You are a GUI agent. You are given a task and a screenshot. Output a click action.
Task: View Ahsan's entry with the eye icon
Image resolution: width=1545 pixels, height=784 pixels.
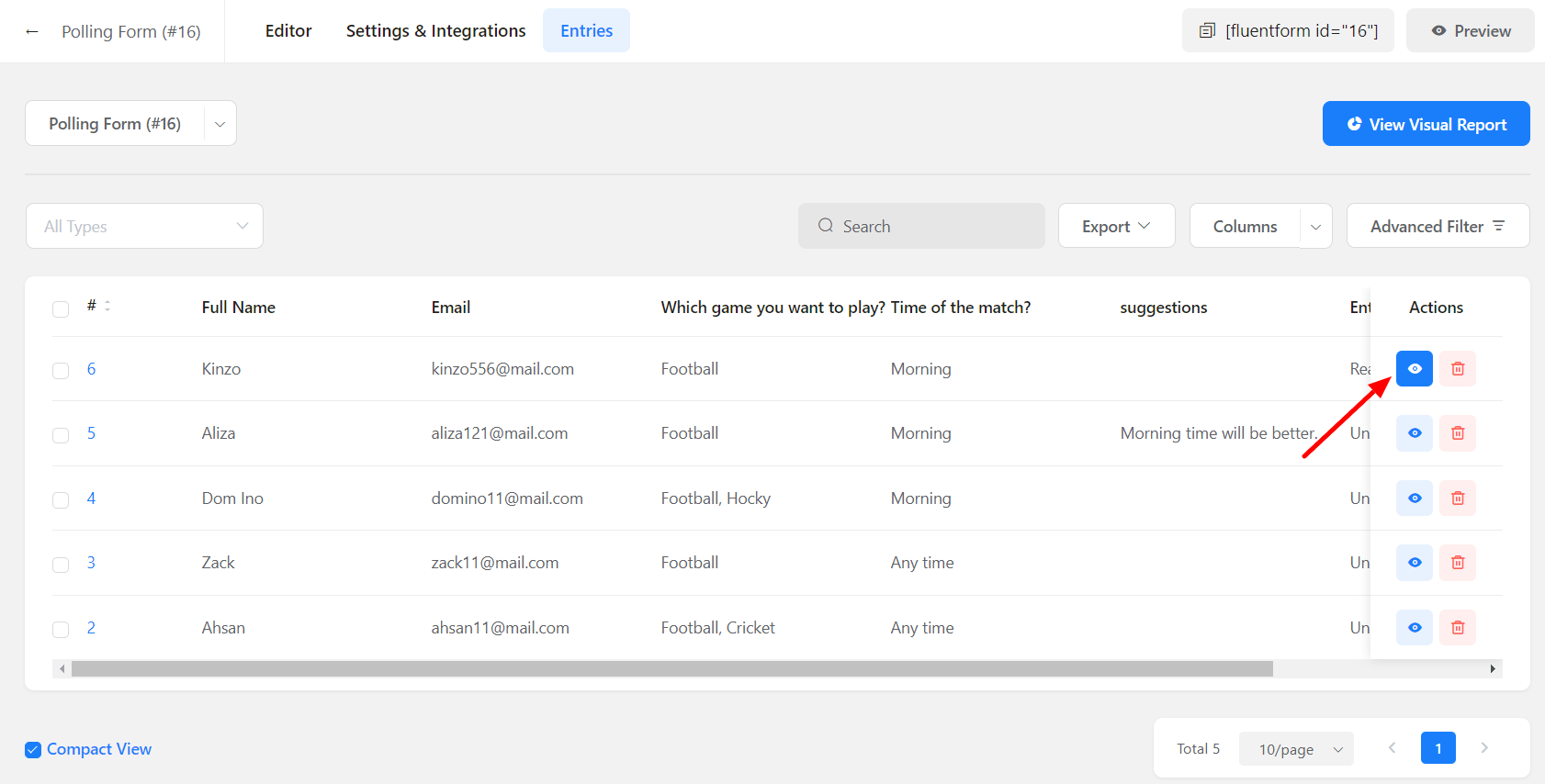pyautogui.click(x=1414, y=628)
